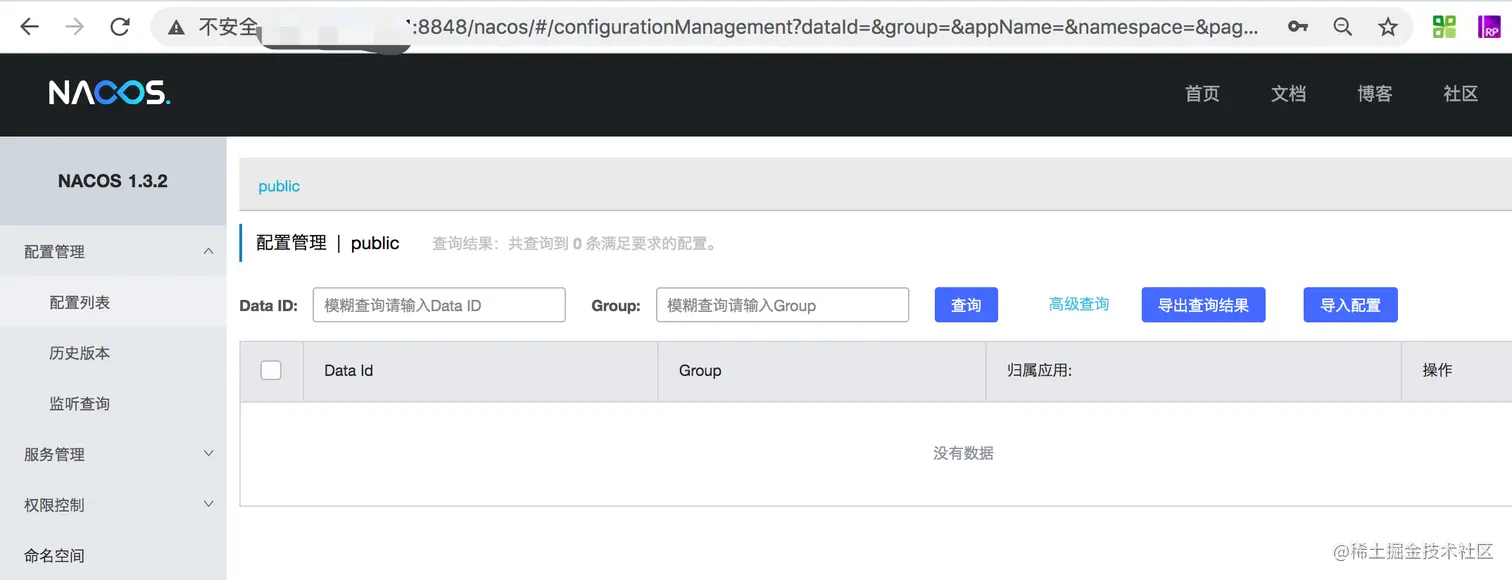This screenshot has height=580, width=1512.
Task: Open the 高级查询 link
Action: tap(1079, 304)
